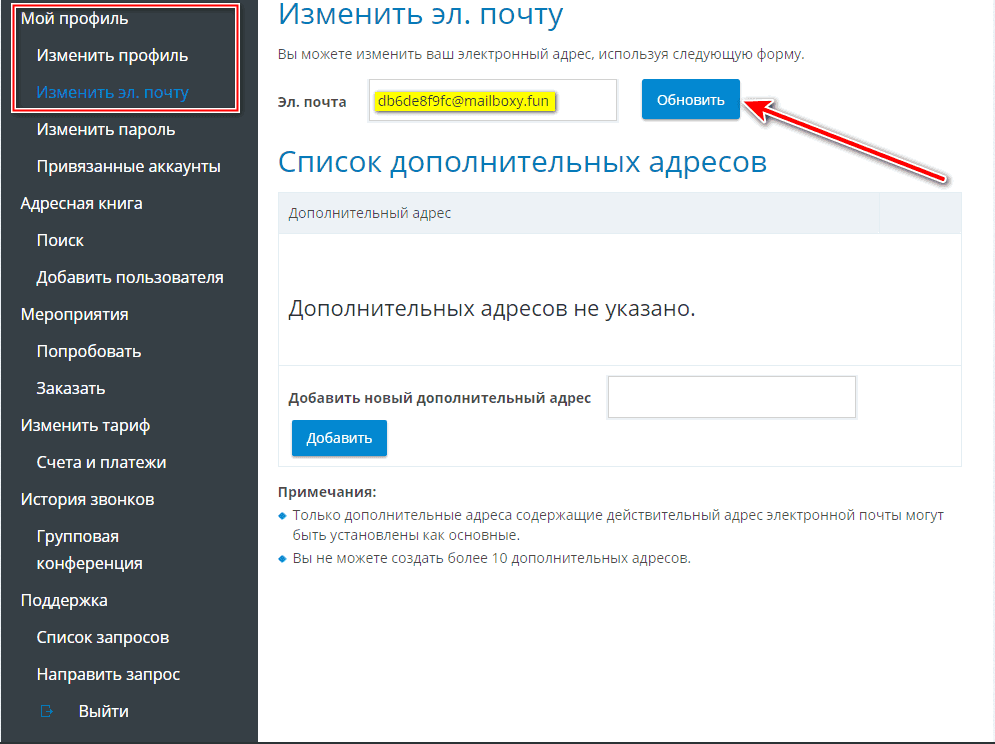Focus the new additional address field
Viewport: 995px width, 744px height.
(x=732, y=397)
